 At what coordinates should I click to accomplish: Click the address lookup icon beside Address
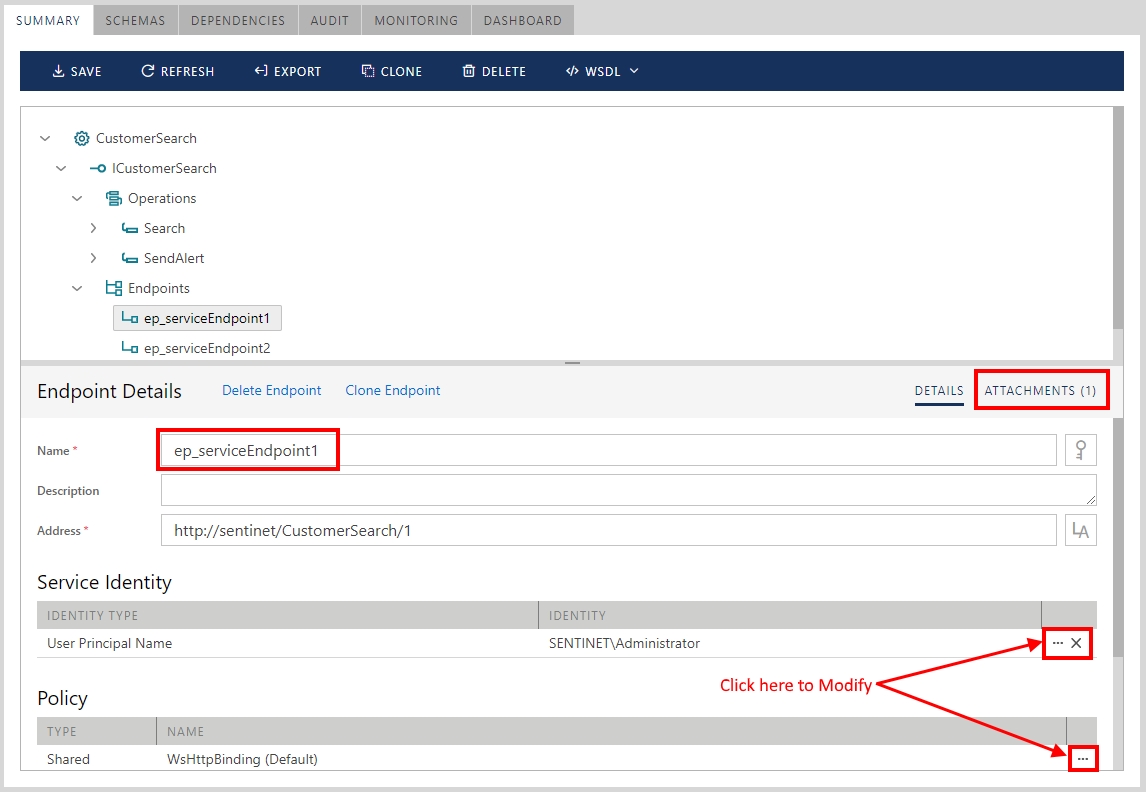click(1080, 531)
